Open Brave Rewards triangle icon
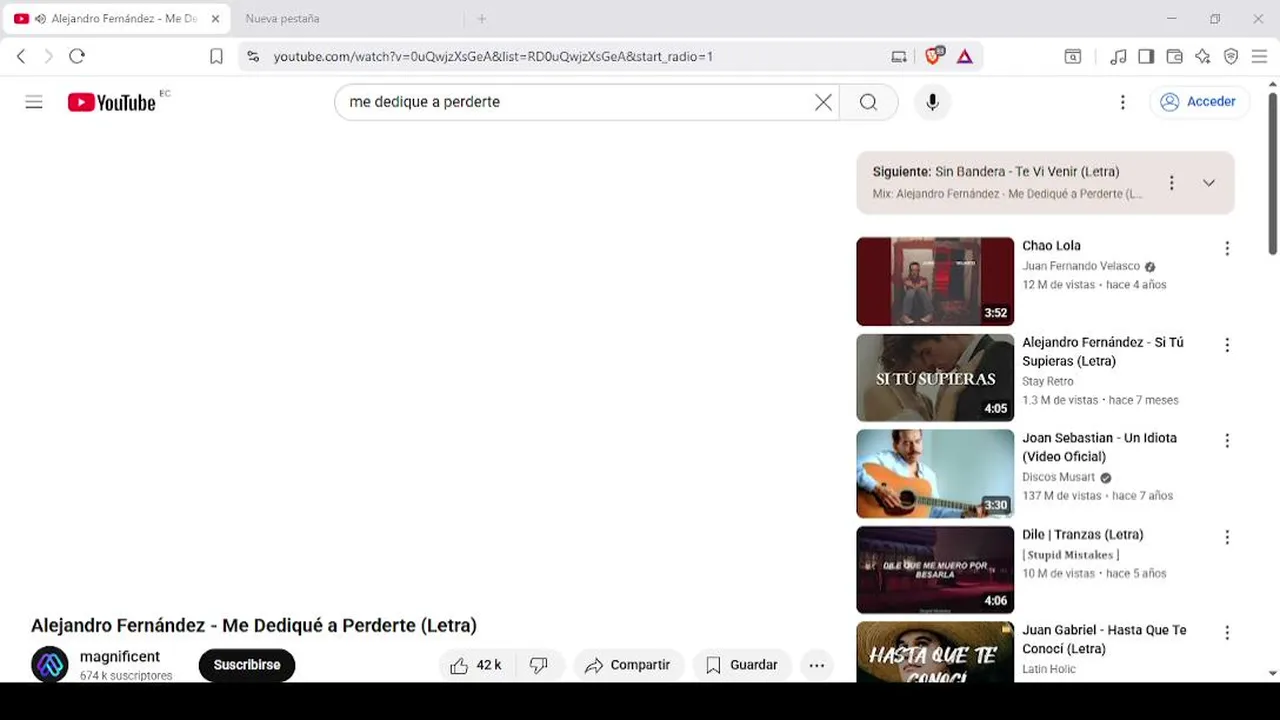 click(964, 57)
